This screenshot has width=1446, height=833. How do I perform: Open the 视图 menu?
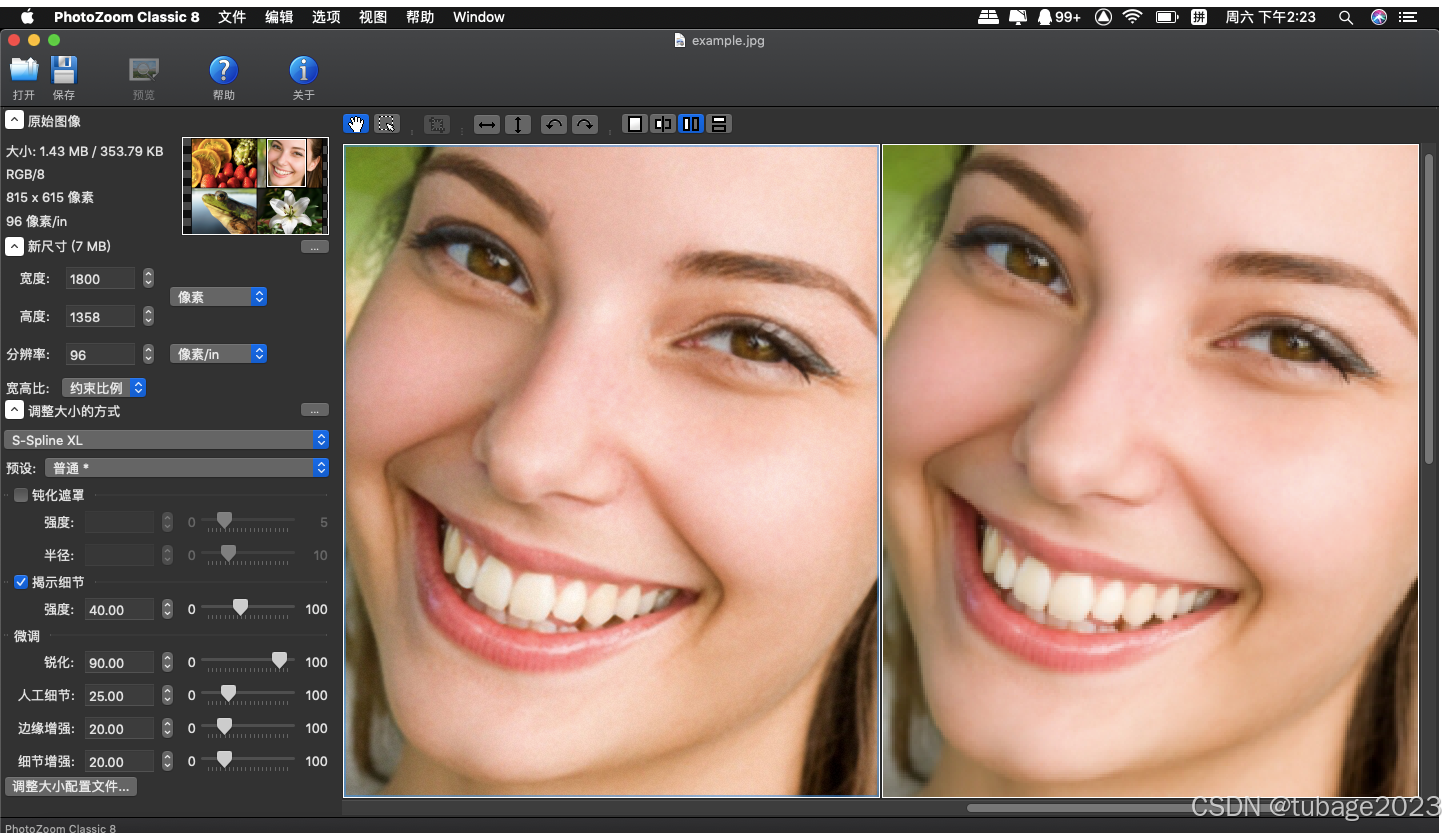click(x=373, y=17)
